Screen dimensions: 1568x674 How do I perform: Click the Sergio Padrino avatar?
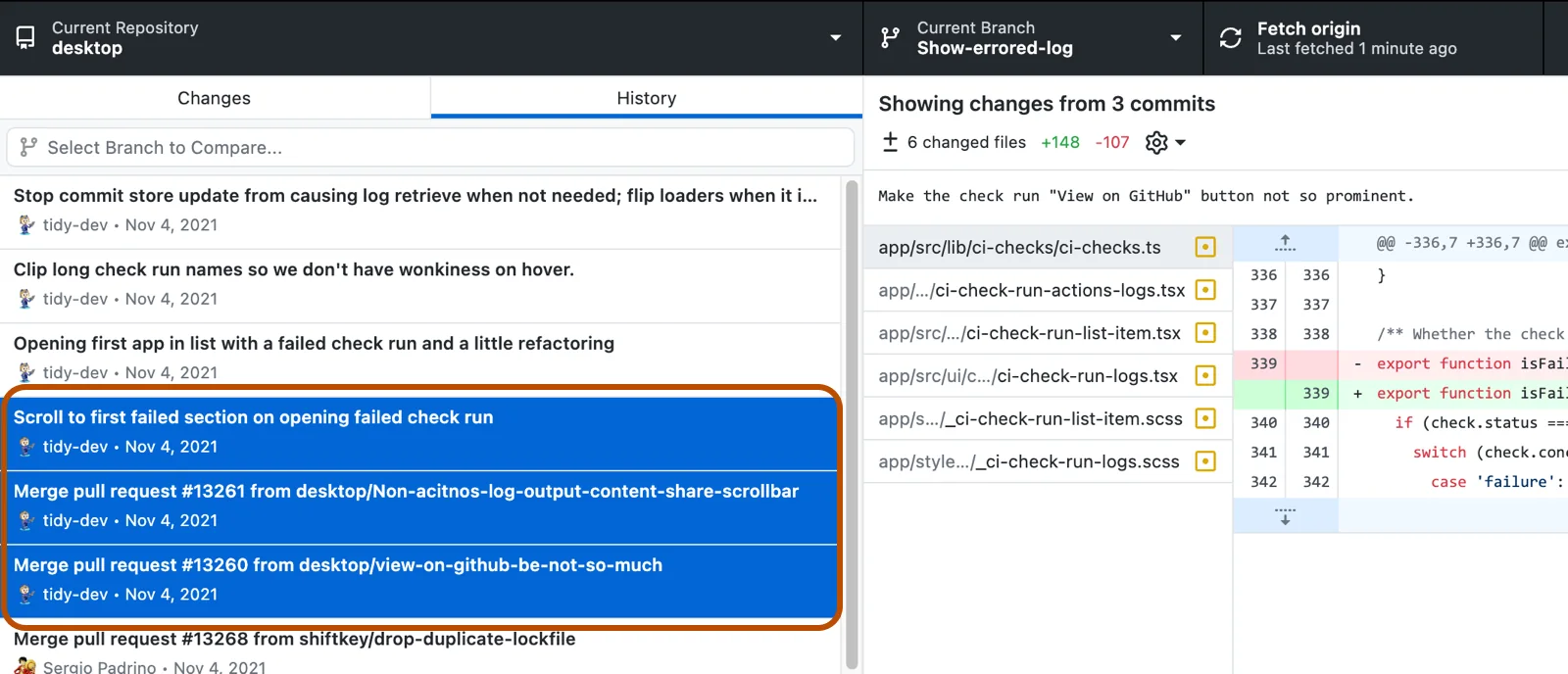[x=25, y=666]
